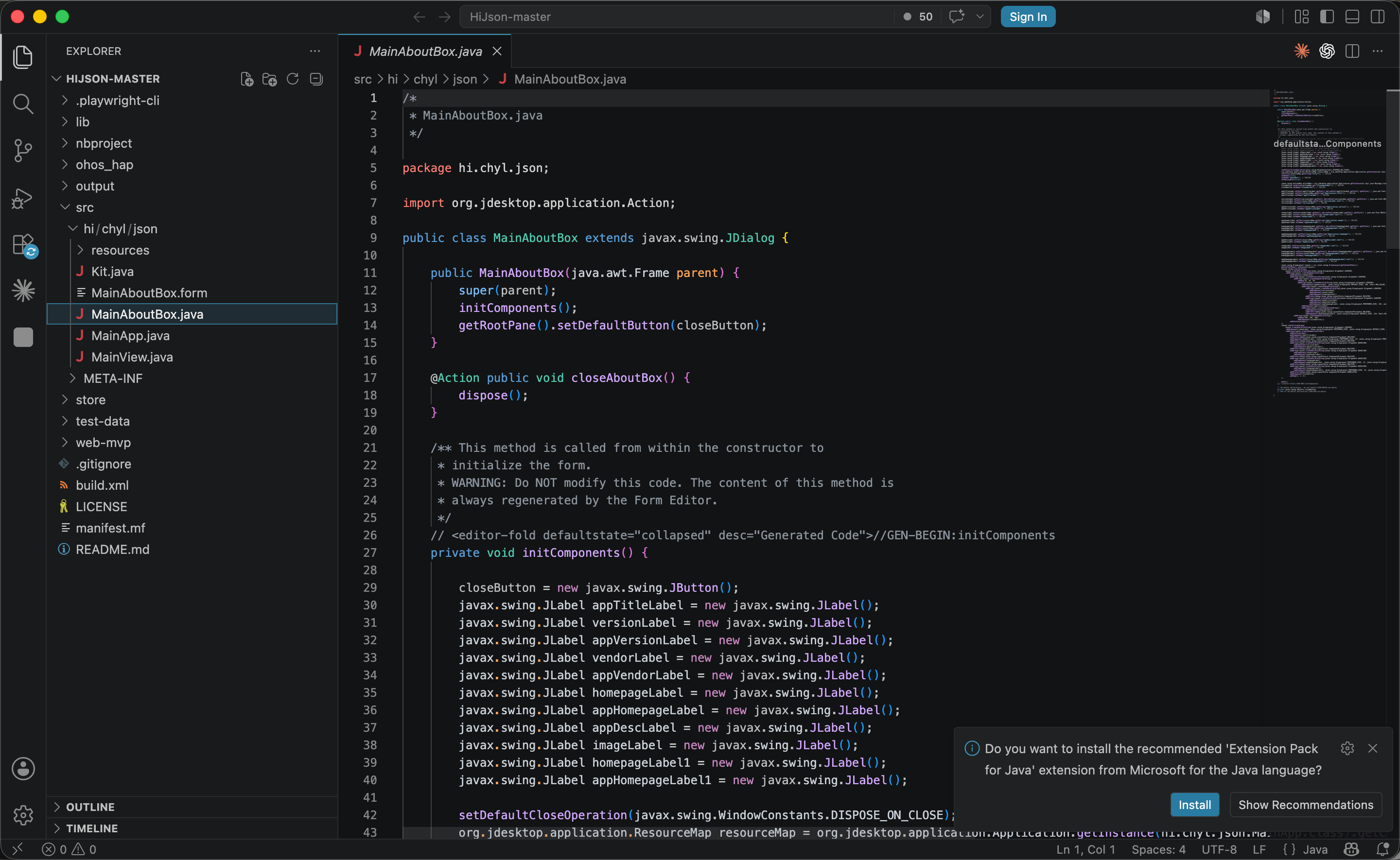This screenshot has width=1400, height=860.
Task: Expand the resources folder
Action: 192,250
